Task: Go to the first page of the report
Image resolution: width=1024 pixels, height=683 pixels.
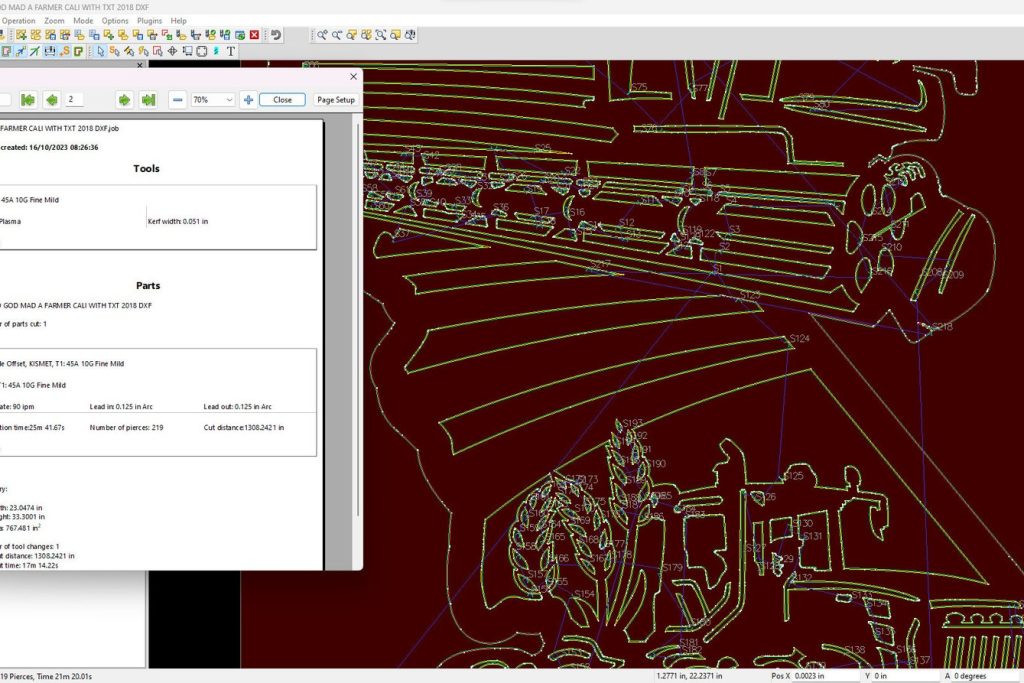Action: coord(28,100)
